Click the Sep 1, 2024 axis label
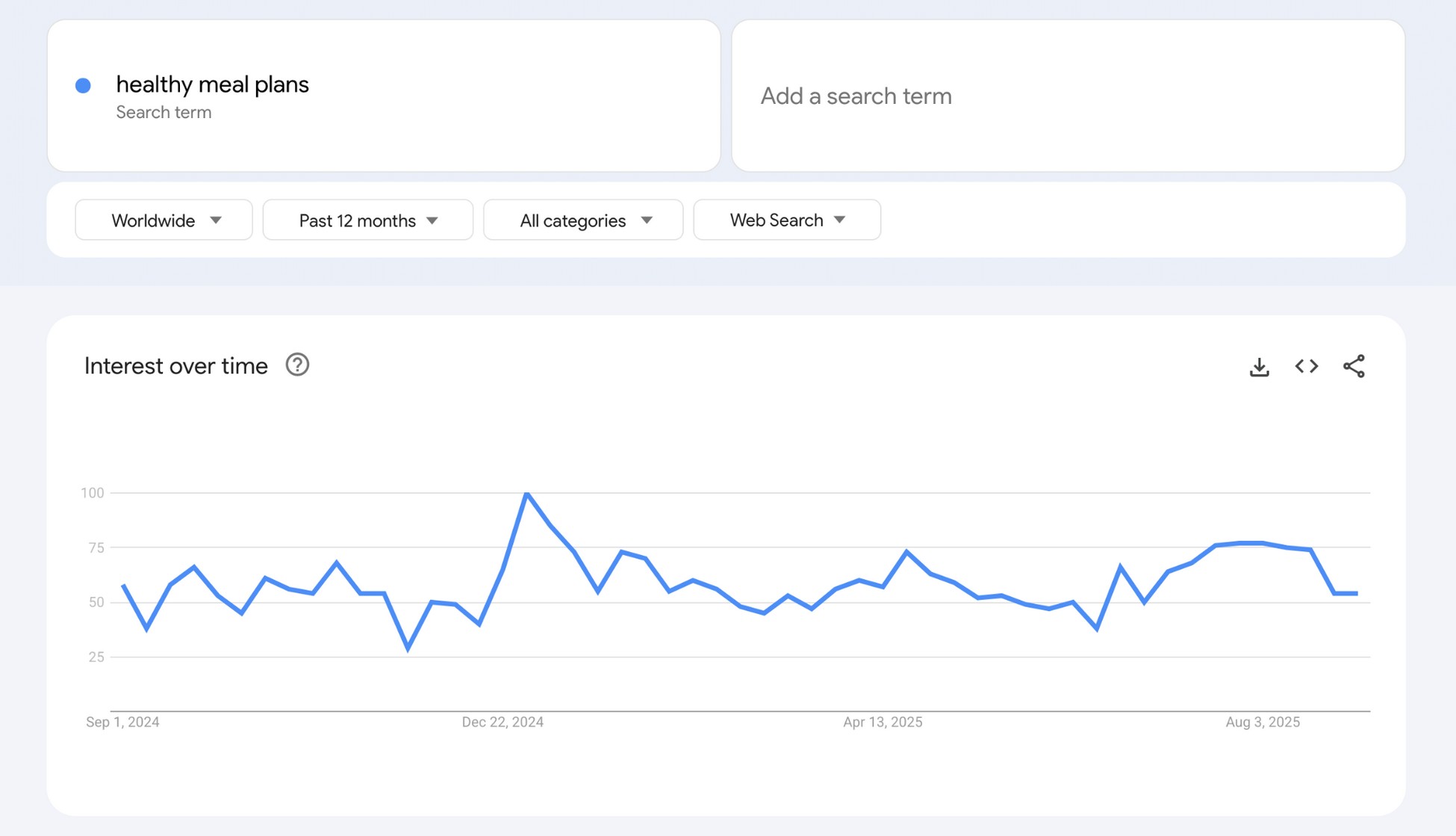Viewport: 1456px width, 836px height. [122, 722]
